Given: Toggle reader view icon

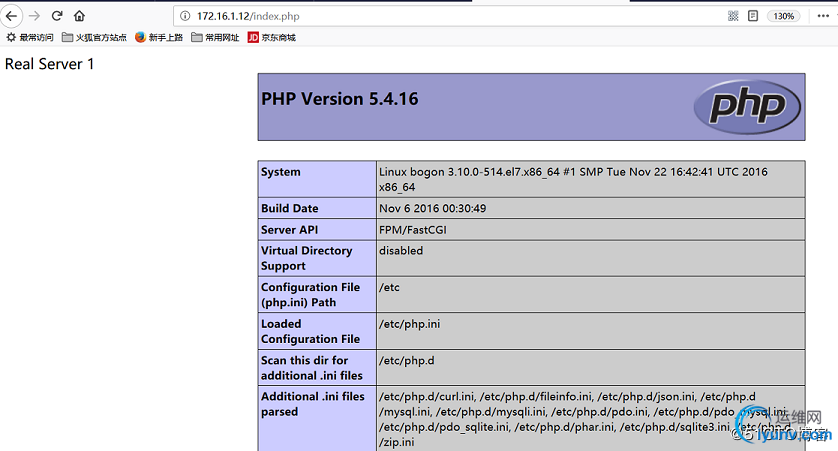Looking at the screenshot, I should click(753, 16).
